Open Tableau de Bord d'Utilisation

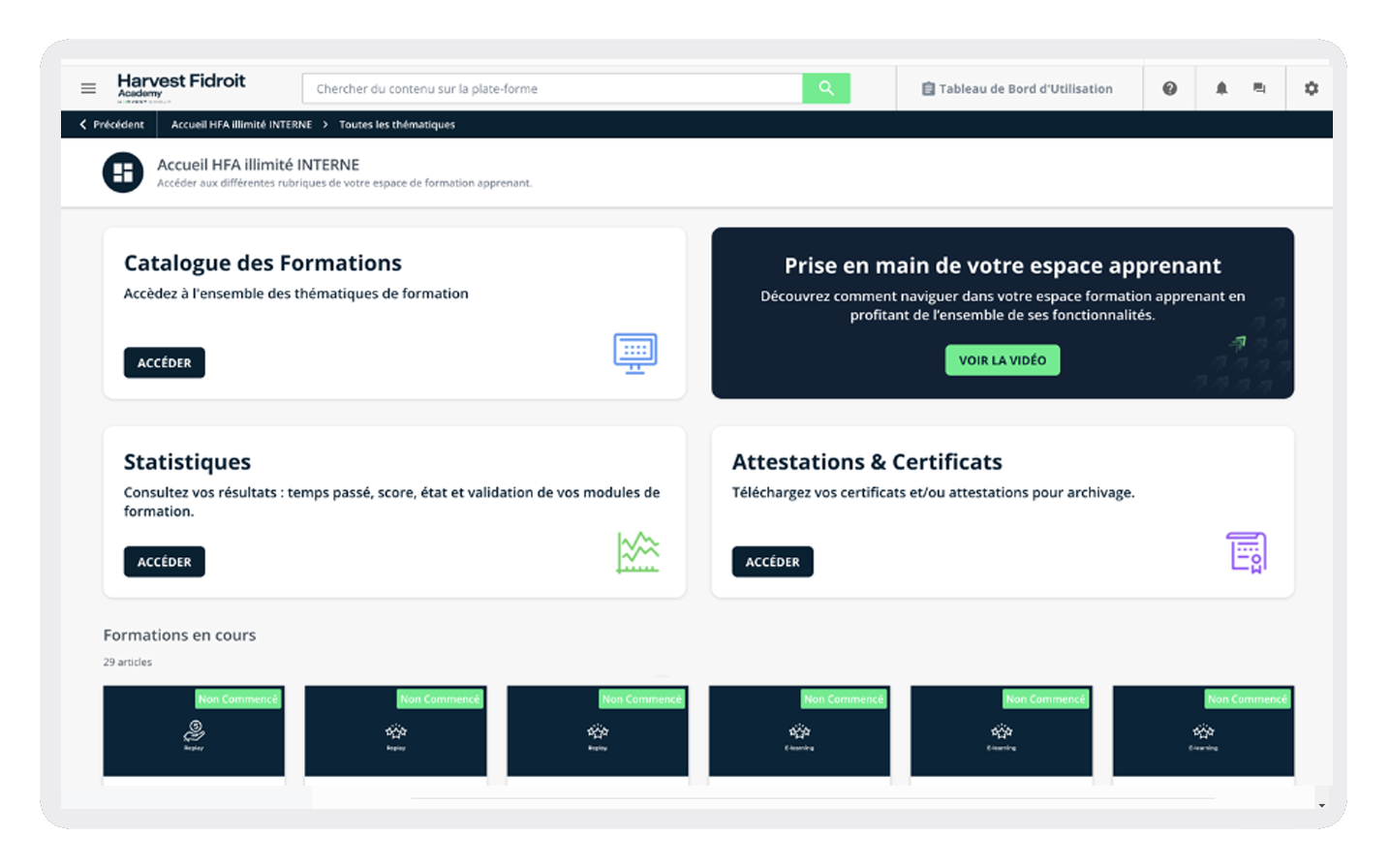click(1017, 88)
